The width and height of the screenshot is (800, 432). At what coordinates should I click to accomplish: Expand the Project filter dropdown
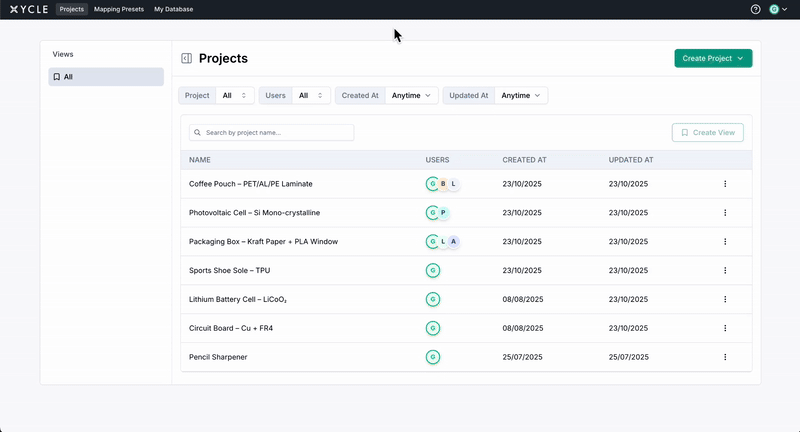point(233,96)
